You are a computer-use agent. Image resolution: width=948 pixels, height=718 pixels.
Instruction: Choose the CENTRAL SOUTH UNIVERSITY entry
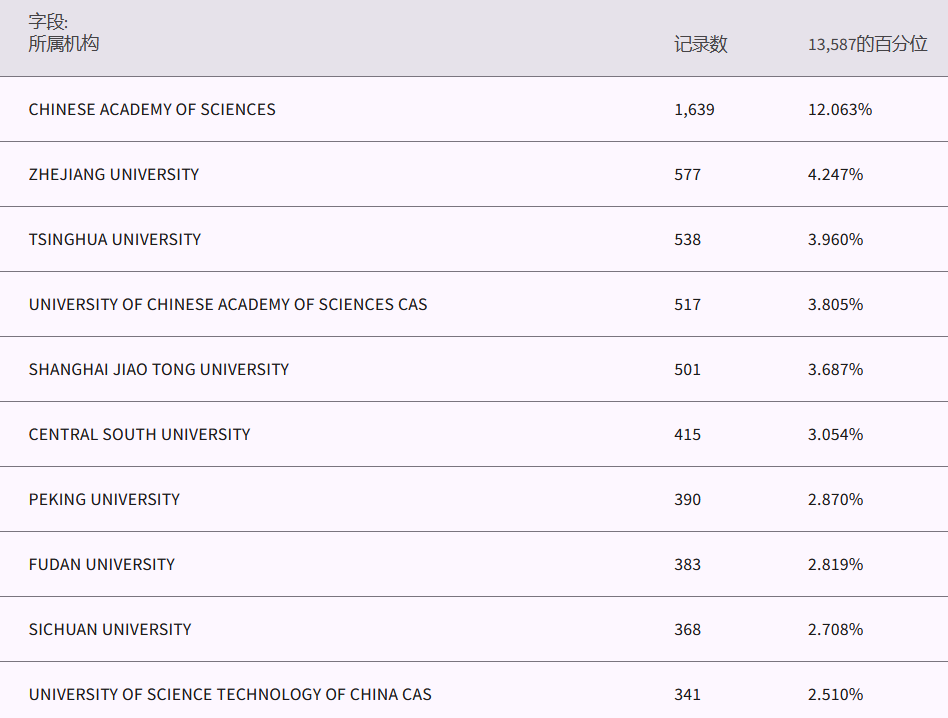tap(139, 434)
